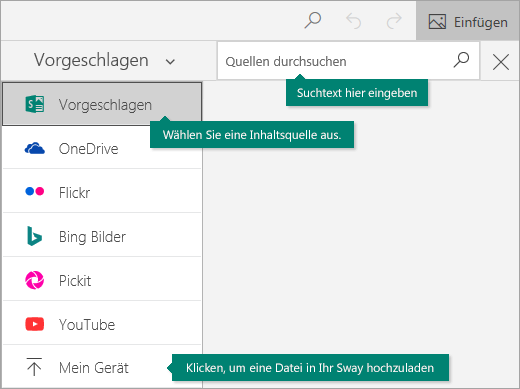Image resolution: width=520 pixels, height=389 pixels.
Task: Expand the Vorgeschlagen source dropdown
Action: click(x=104, y=61)
